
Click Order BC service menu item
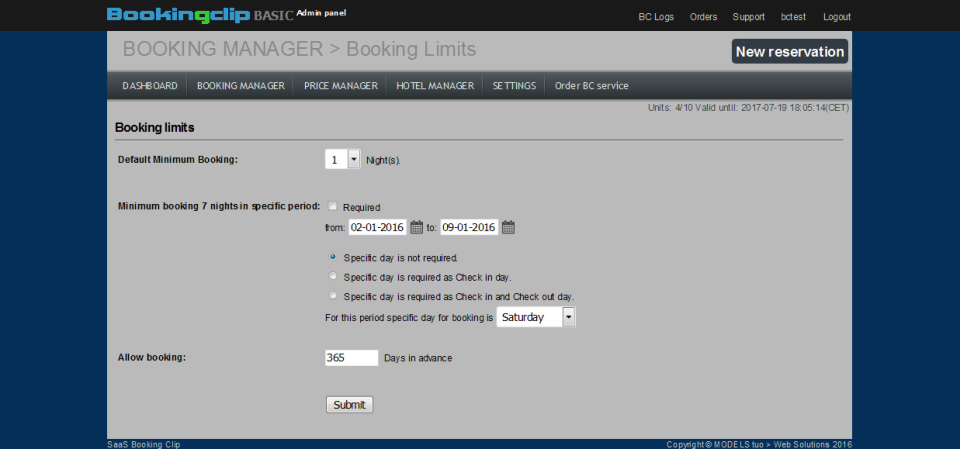click(592, 86)
